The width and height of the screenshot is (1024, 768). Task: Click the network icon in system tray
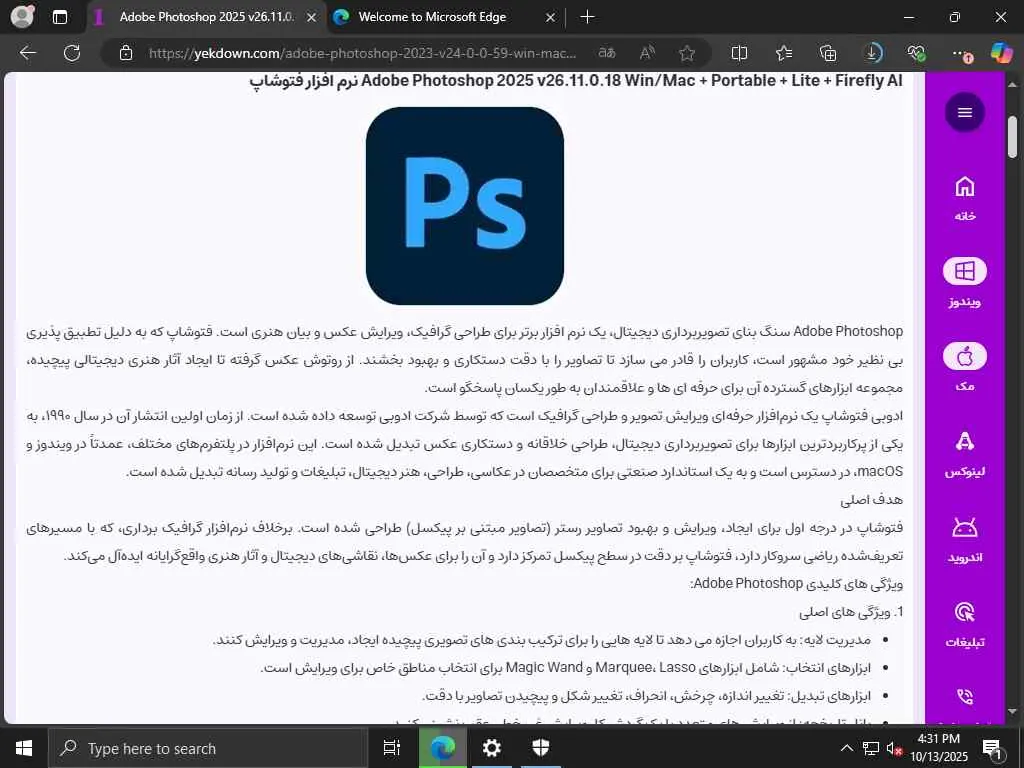871,748
